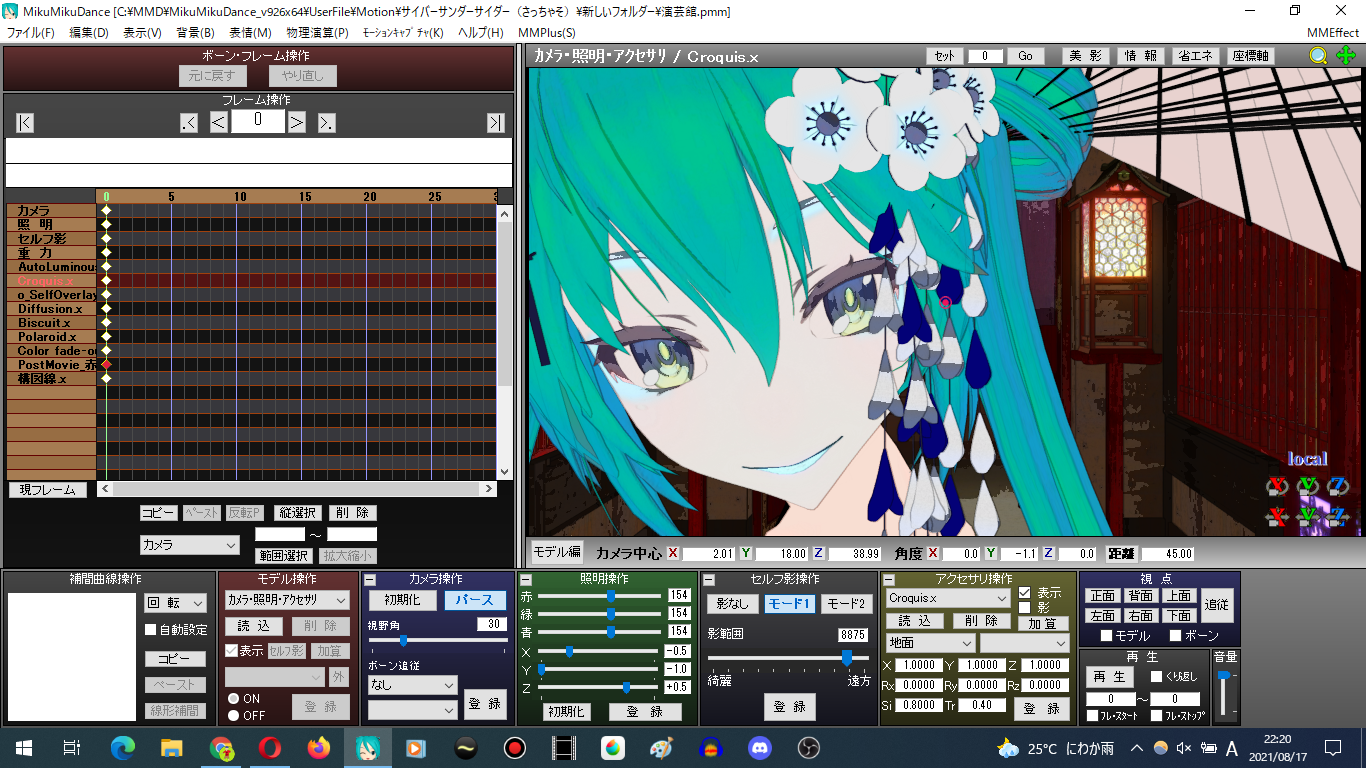Click モード1 self-shadow button
This screenshot has width=1366, height=768.
pos(790,604)
